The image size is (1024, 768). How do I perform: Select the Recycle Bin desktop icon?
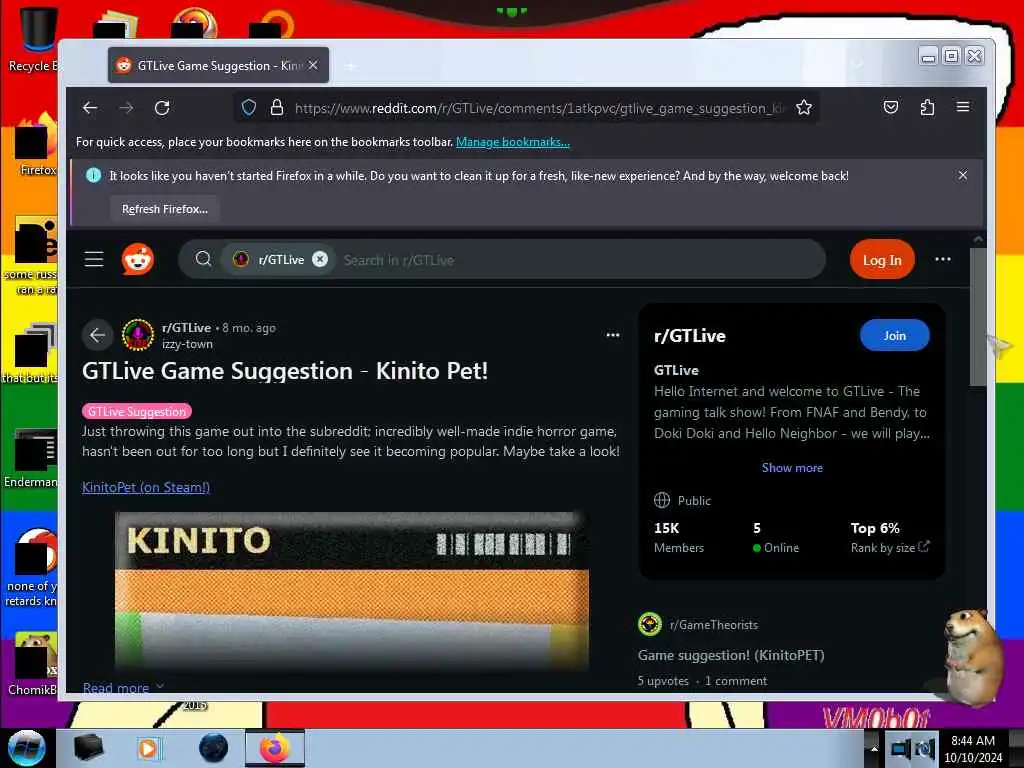pos(33,39)
